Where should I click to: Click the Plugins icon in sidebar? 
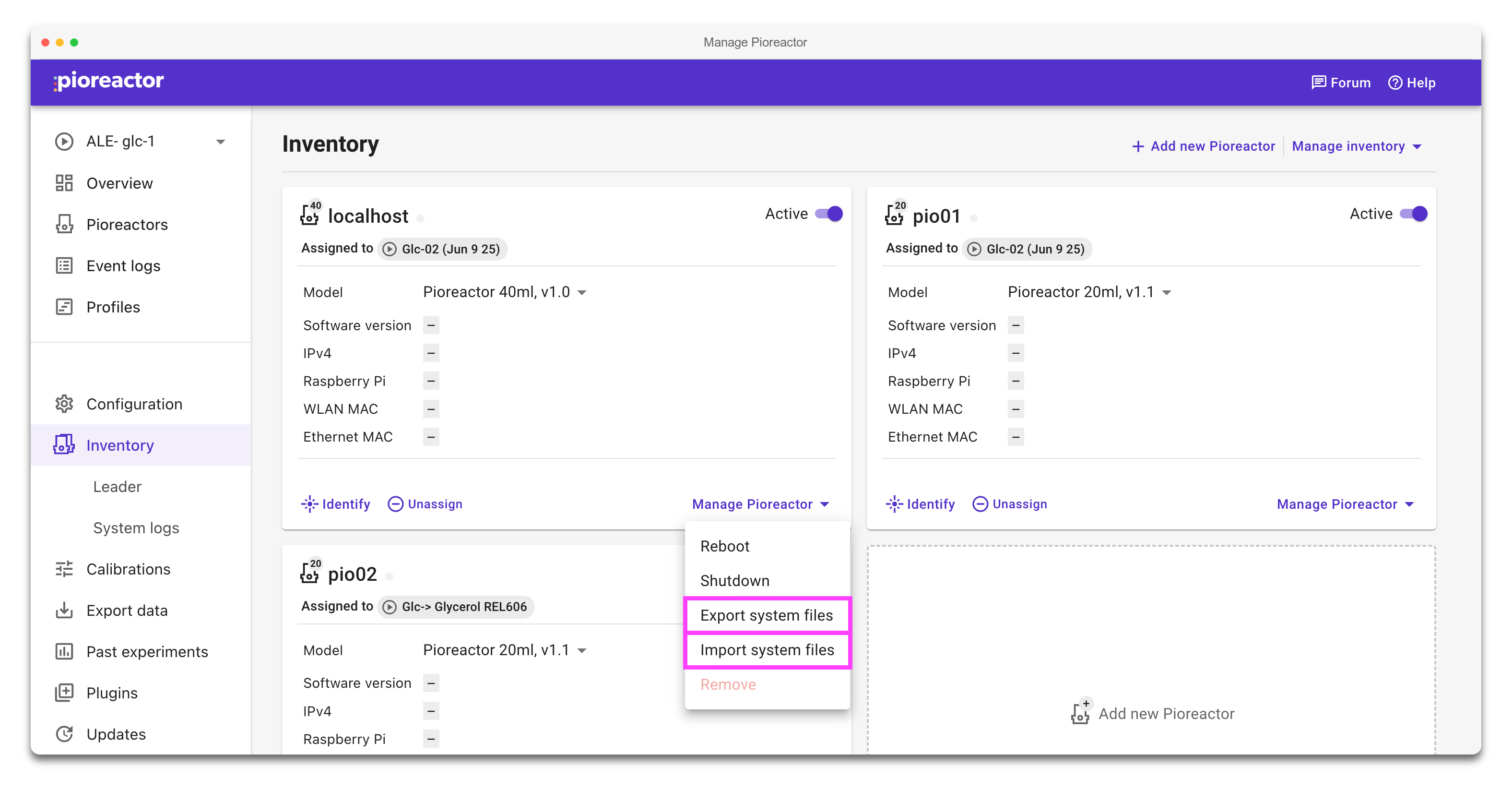tap(64, 693)
